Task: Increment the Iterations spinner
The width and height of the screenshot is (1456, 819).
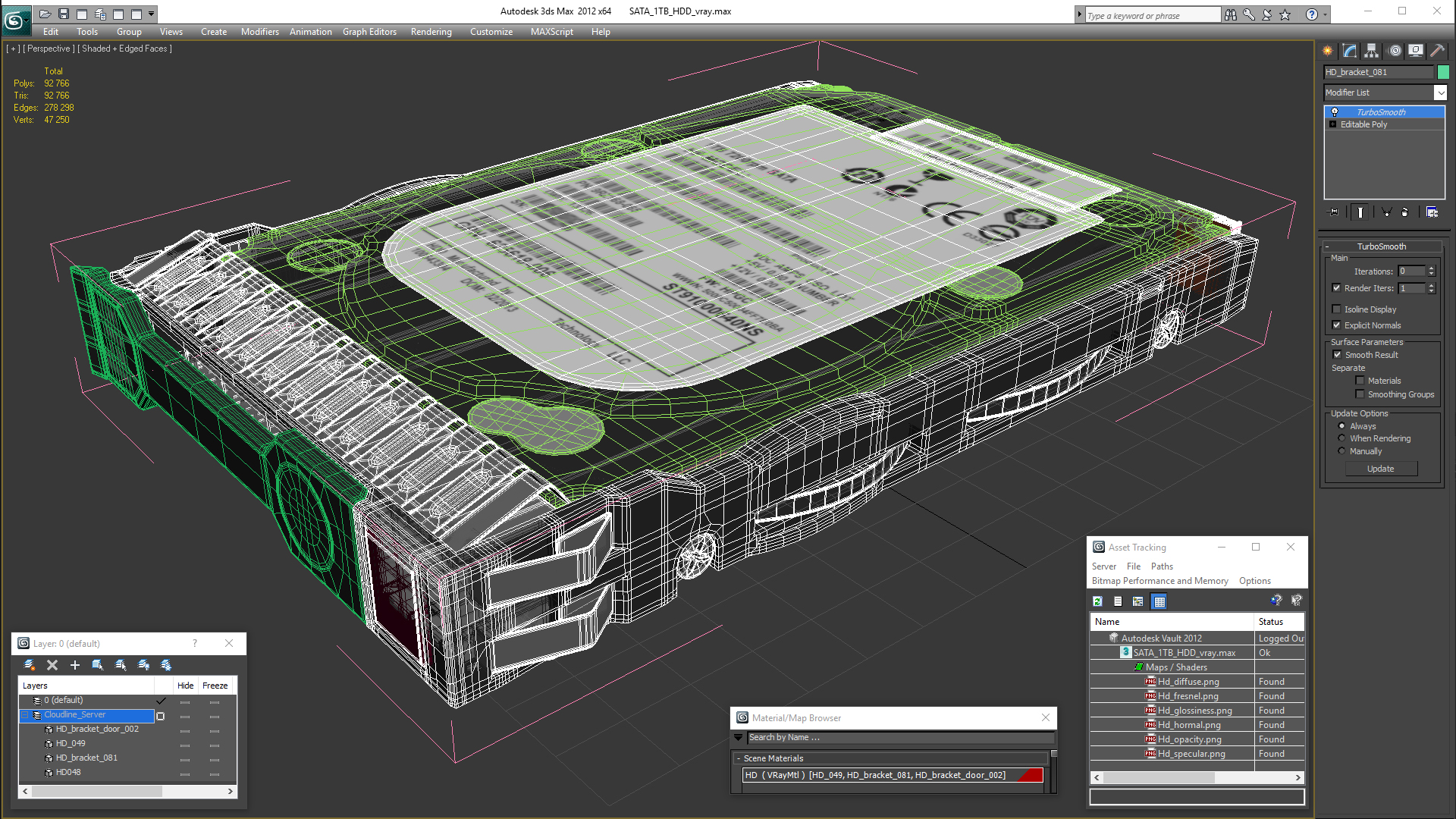Action: pos(1432,268)
